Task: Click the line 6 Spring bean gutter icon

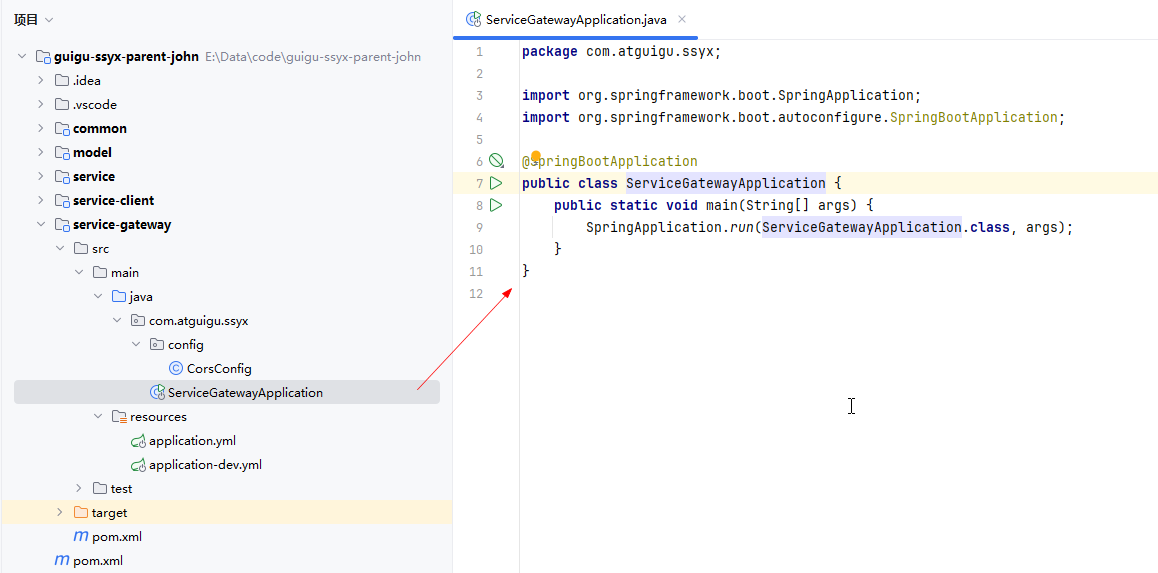Action: pos(497,161)
